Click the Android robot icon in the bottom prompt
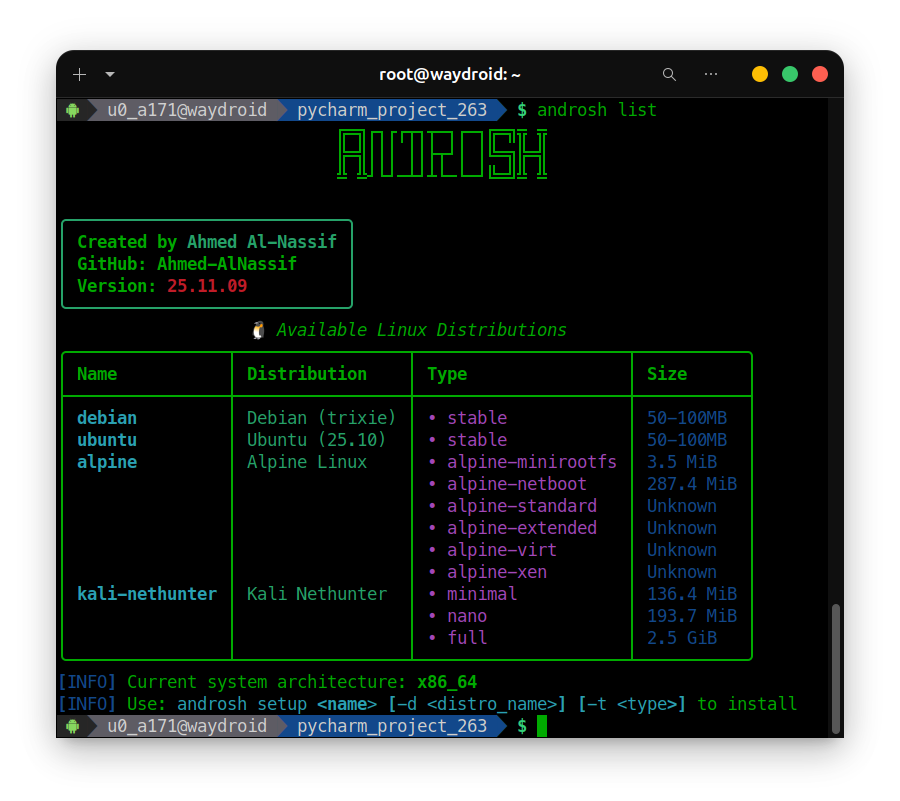The image size is (900, 801). coord(71,726)
